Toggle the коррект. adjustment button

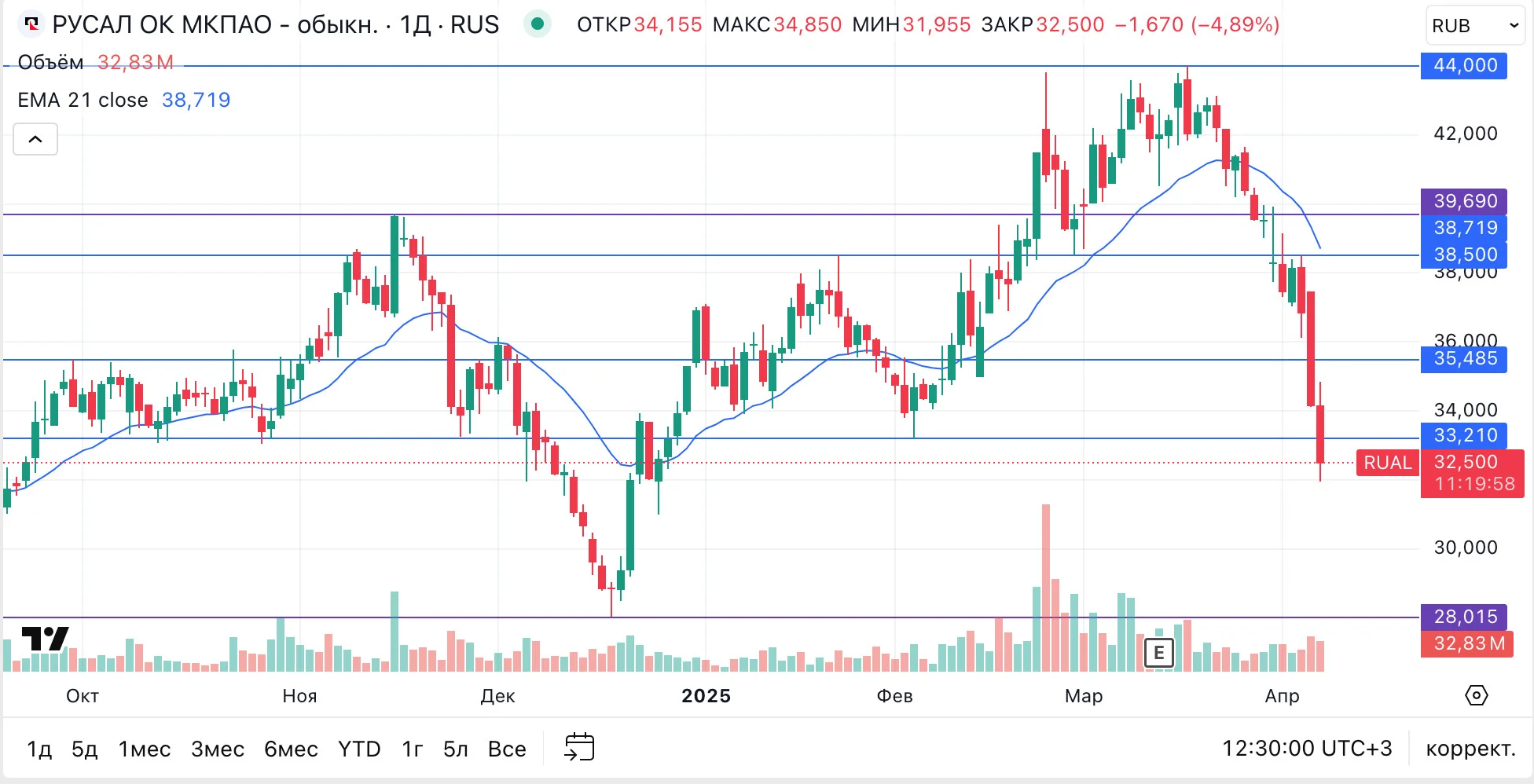point(1470,748)
